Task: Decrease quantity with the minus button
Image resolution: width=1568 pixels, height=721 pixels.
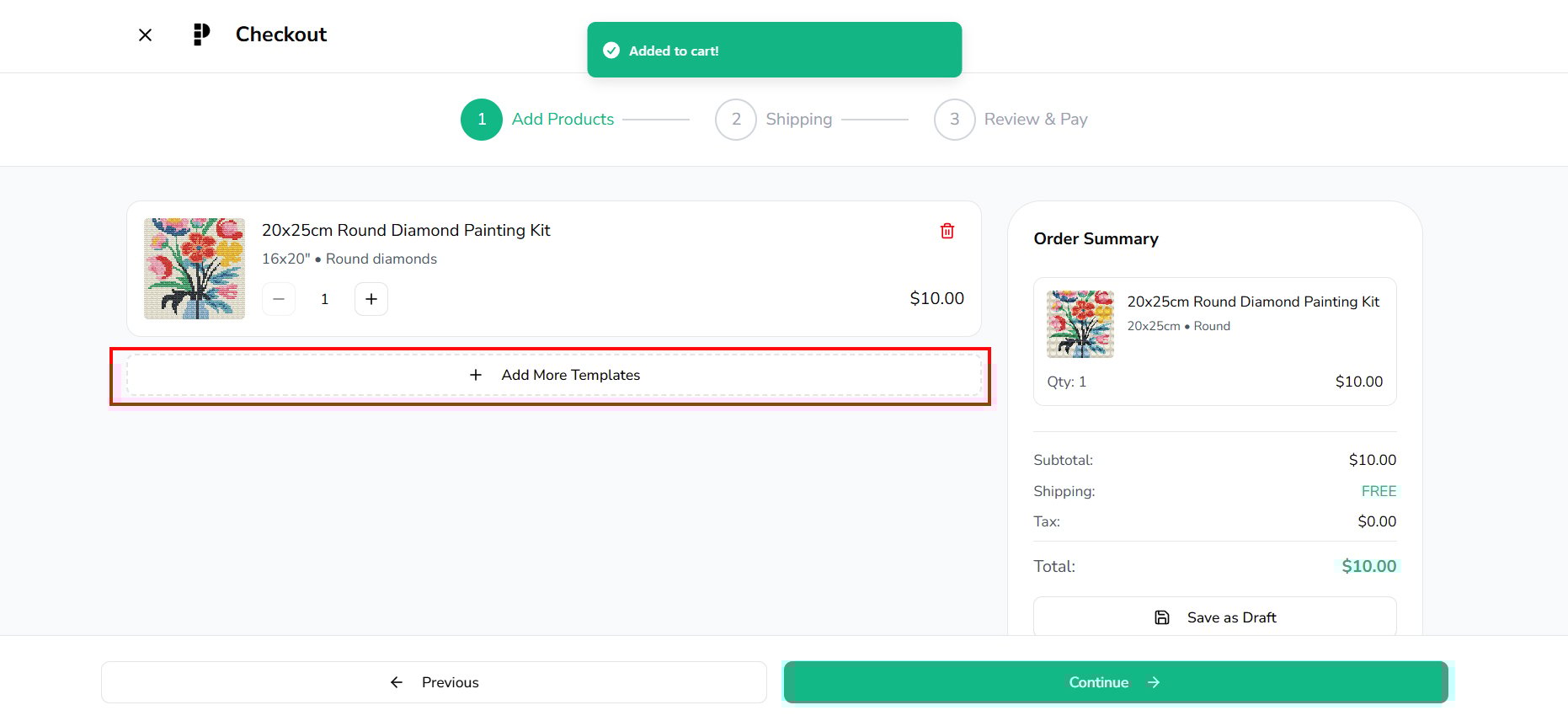Action: (279, 299)
